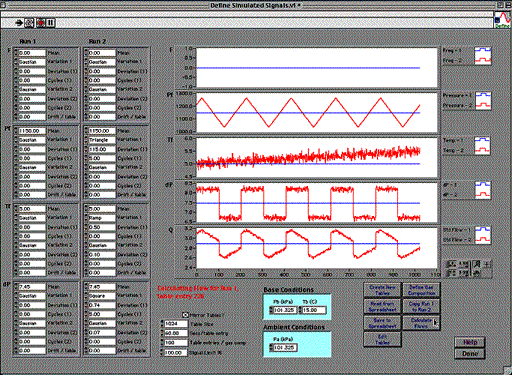Click the Done button
The width and height of the screenshot is (512, 375).
pyautogui.click(x=470, y=354)
